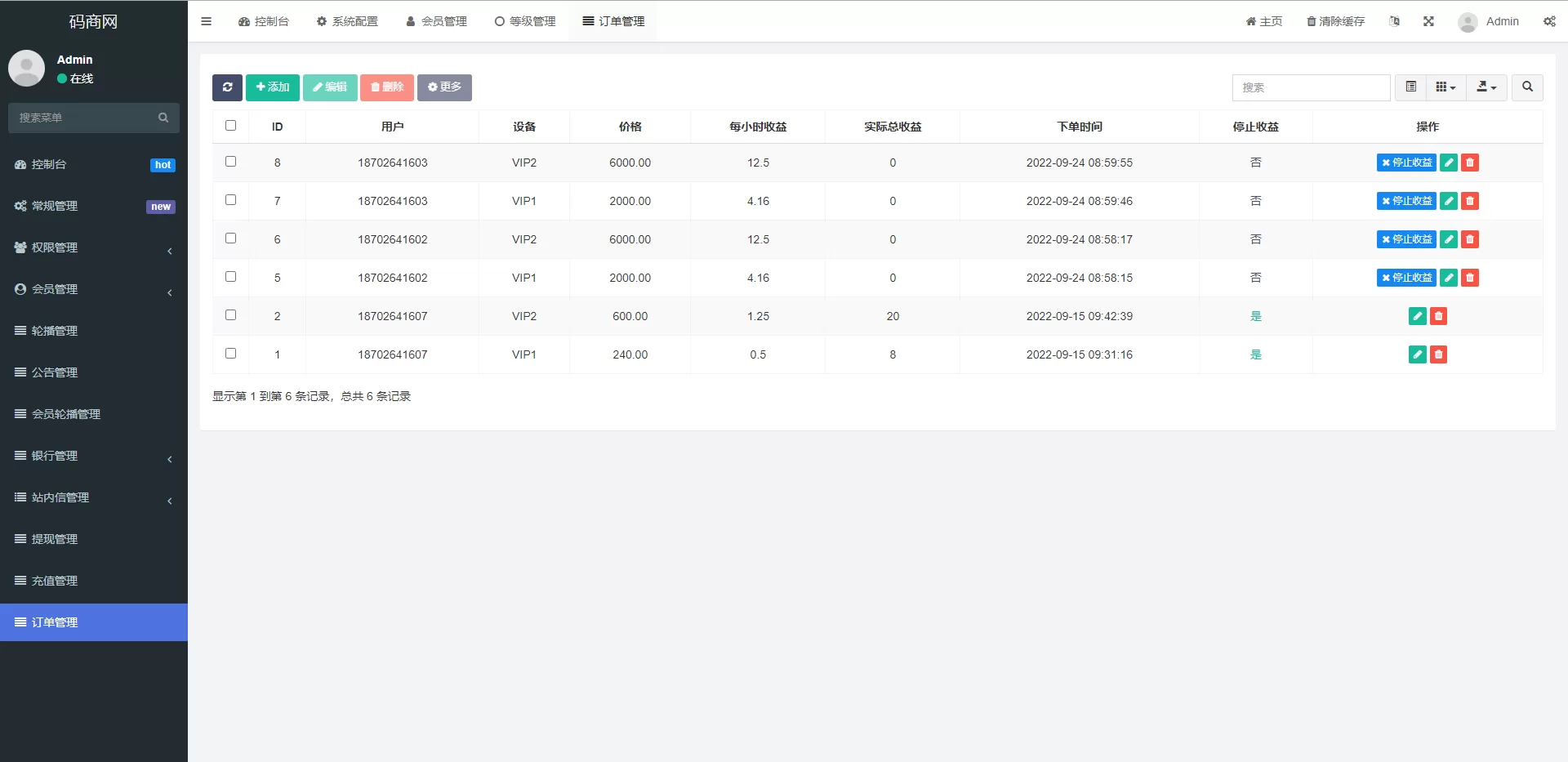Click the gears settings icon at top right
This screenshot has height=762, width=1568.
(x=1549, y=21)
